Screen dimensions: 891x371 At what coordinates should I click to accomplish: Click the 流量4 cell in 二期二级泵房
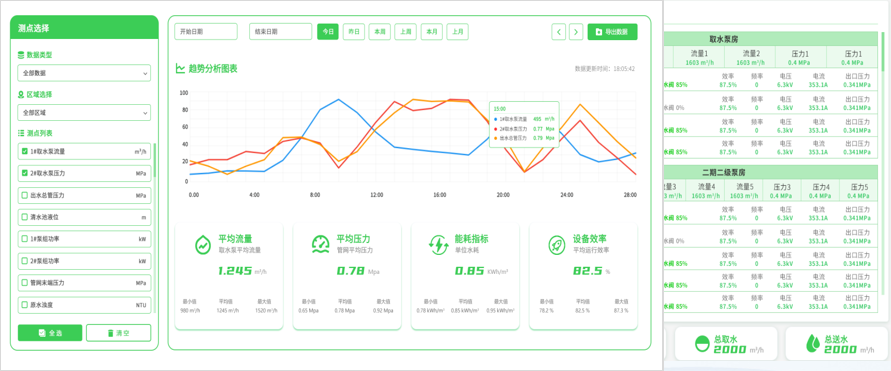(706, 191)
